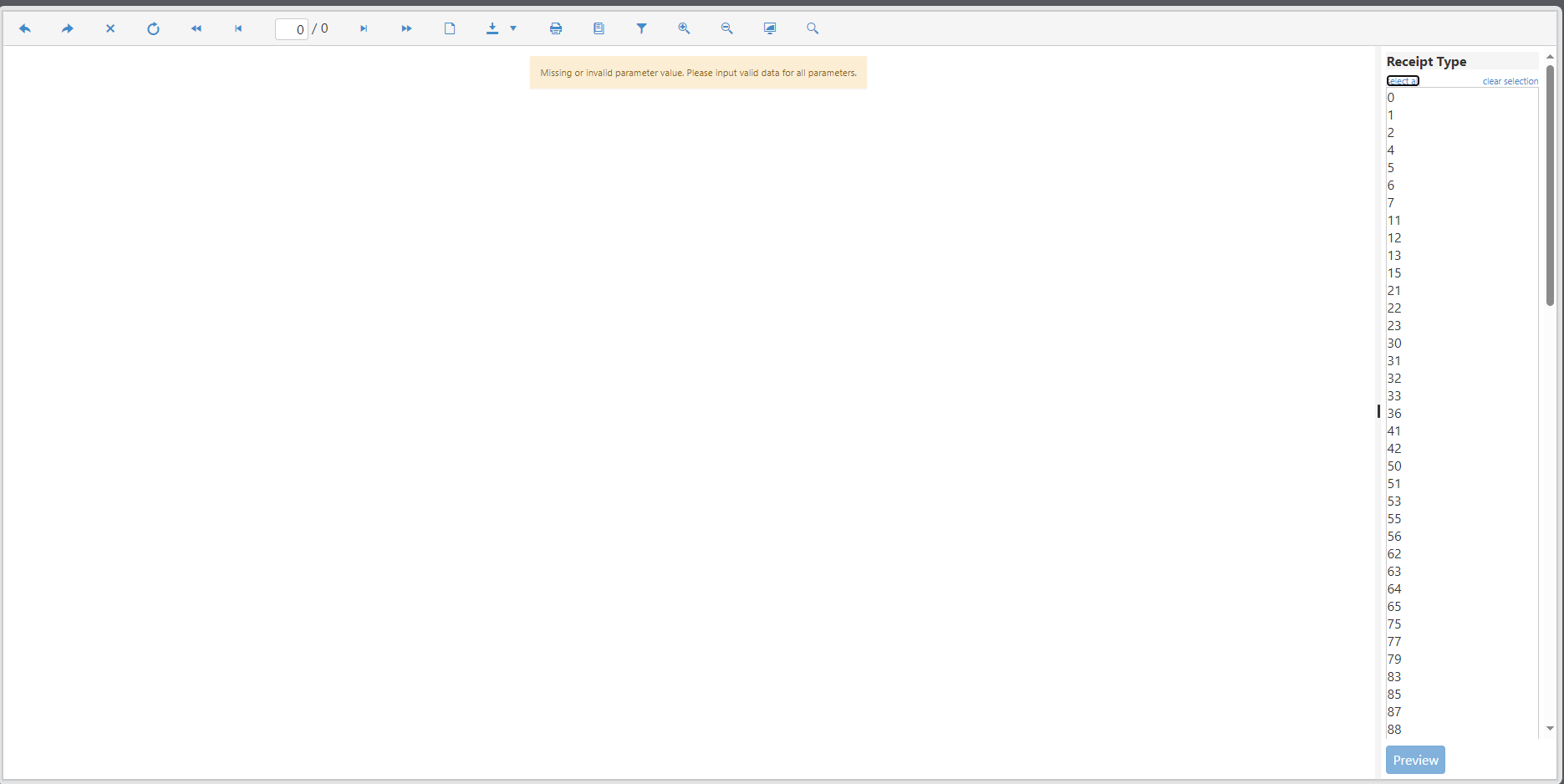This screenshot has height=784, width=1564.
Task: Select receipt type 36 in list
Action: pyautogui.click(x=1394, y=414)
